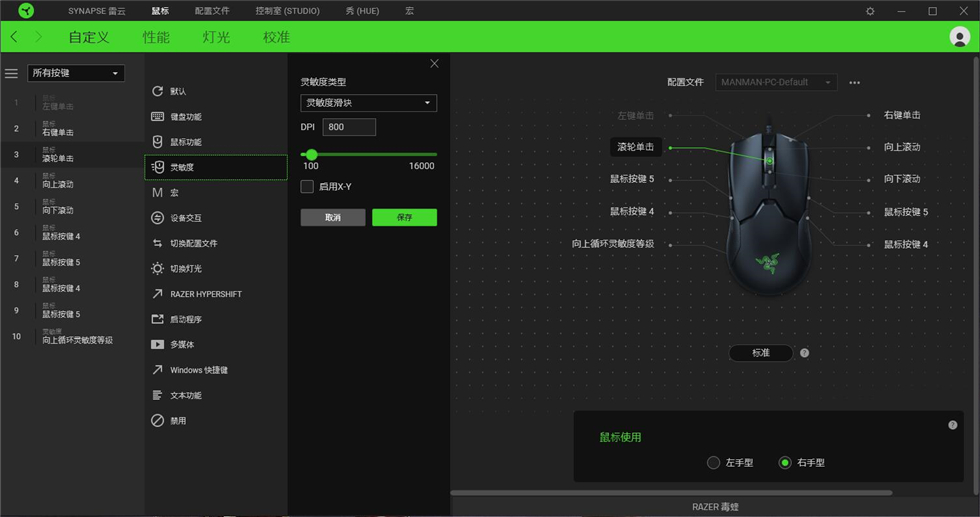Open the 秀 (HUE) menu
Viewport: 980px width, 517px height.
coord(362,11)
